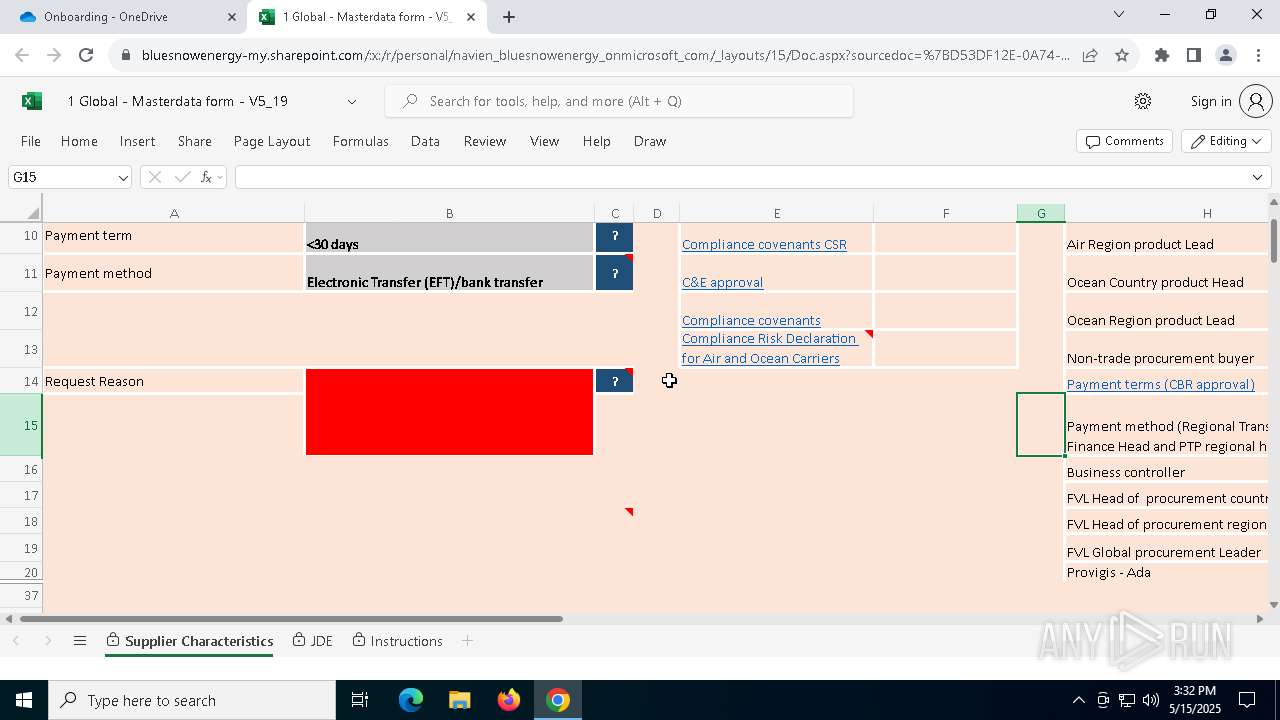Click the Select All corner triangle
The width and height of the screenshot is (1280, 720).
[x=33, y=213]
